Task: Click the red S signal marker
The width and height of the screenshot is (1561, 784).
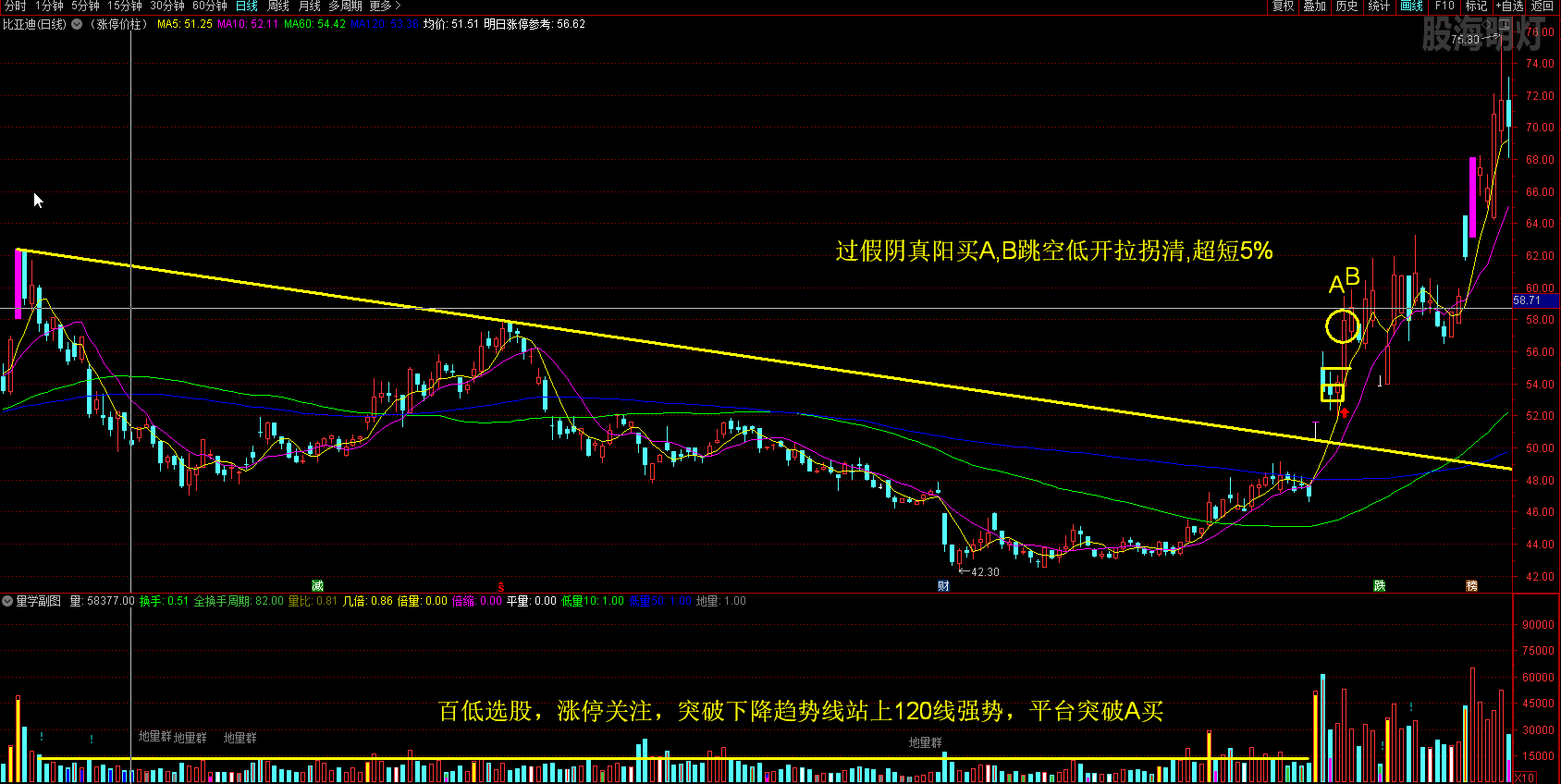Action: click(501, 587)
